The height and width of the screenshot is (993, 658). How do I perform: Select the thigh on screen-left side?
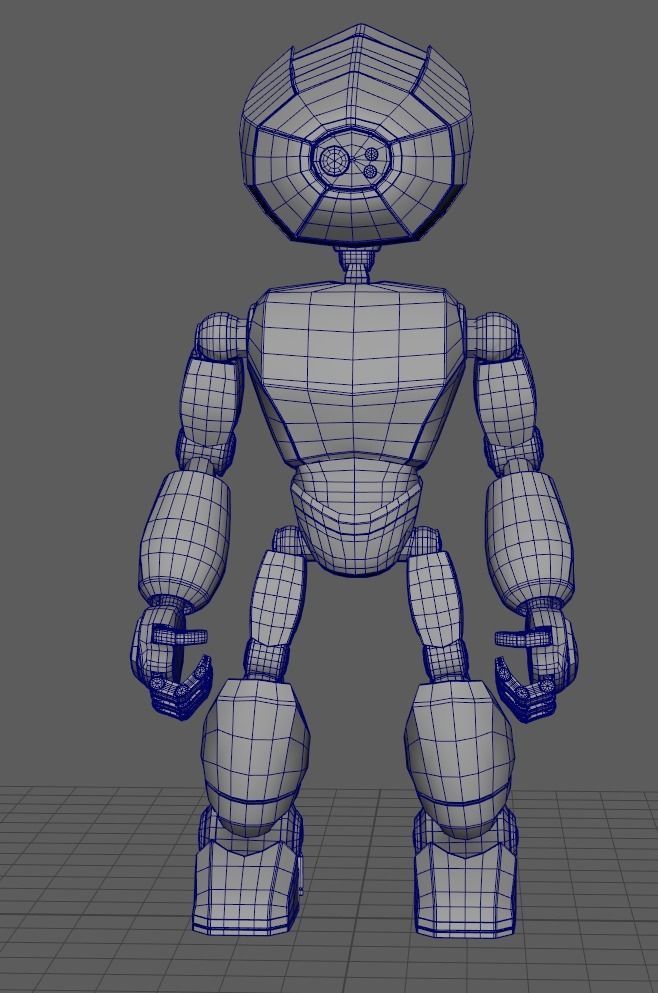pyautogui.click(x=277, y=598)
